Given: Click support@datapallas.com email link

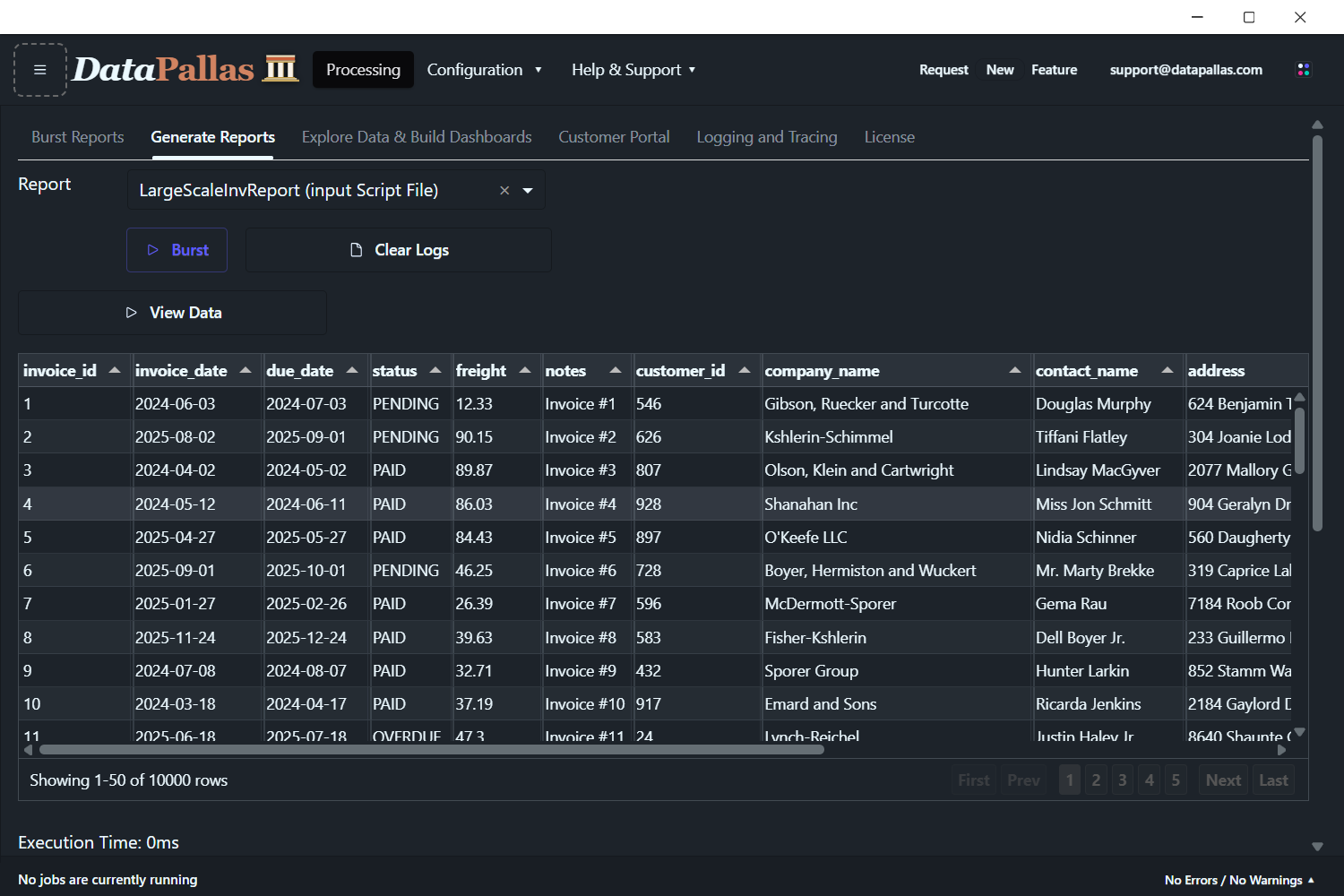Looking at the screenshot, I should click(x=1186, y=70).
